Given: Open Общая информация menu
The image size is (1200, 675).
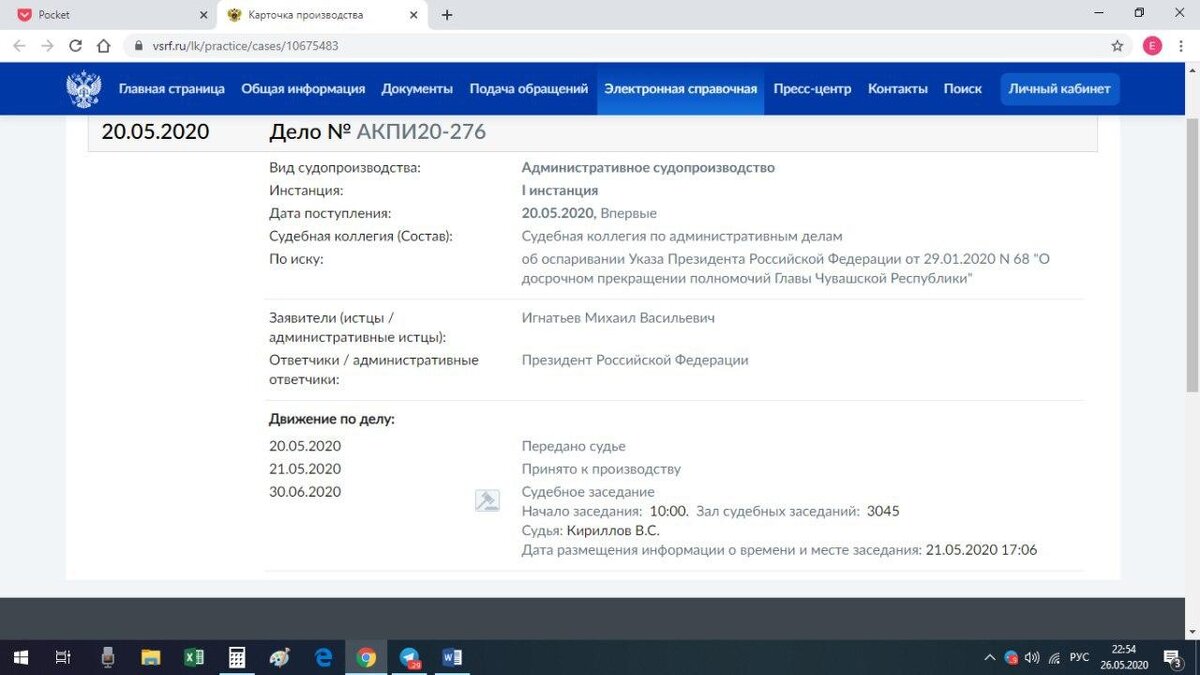Looking at the screenshot, I should (303, 89).
